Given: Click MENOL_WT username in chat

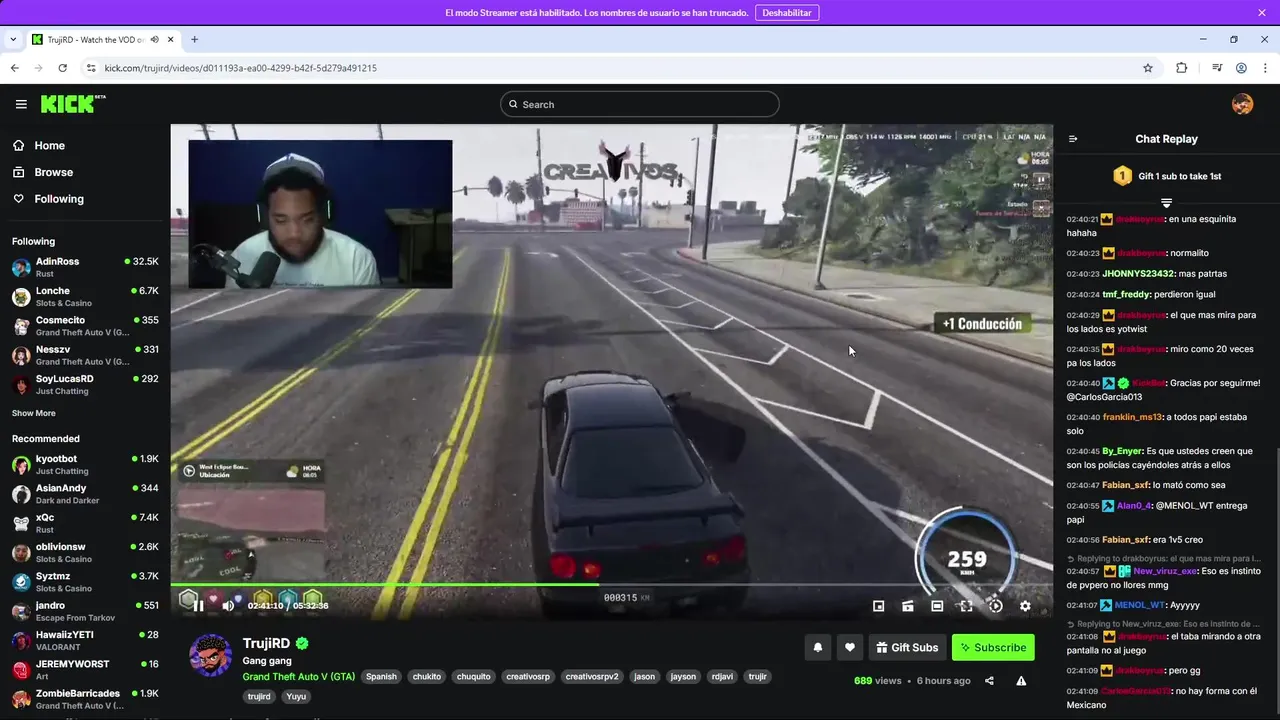Looking at the screenshot, I should (x=1140, y=605).
